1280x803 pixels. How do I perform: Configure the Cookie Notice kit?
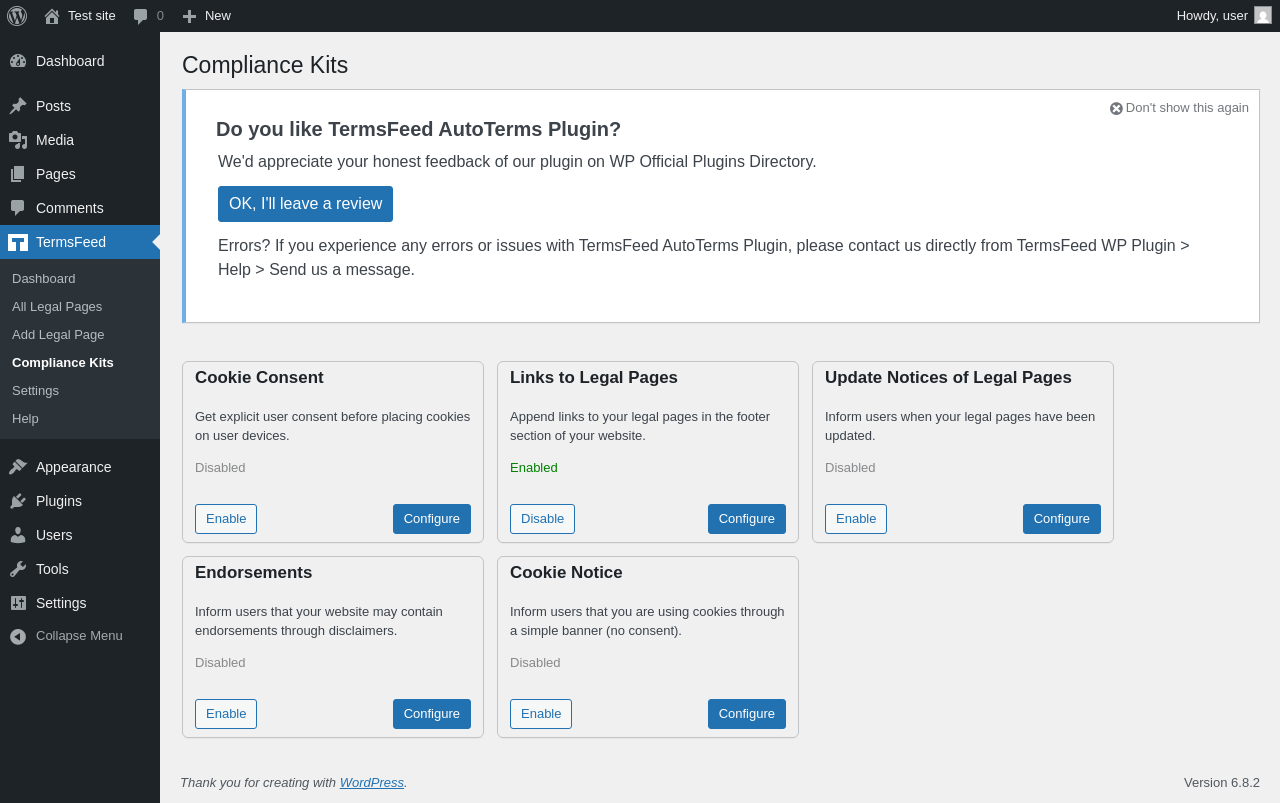click(x=747, y=714)
